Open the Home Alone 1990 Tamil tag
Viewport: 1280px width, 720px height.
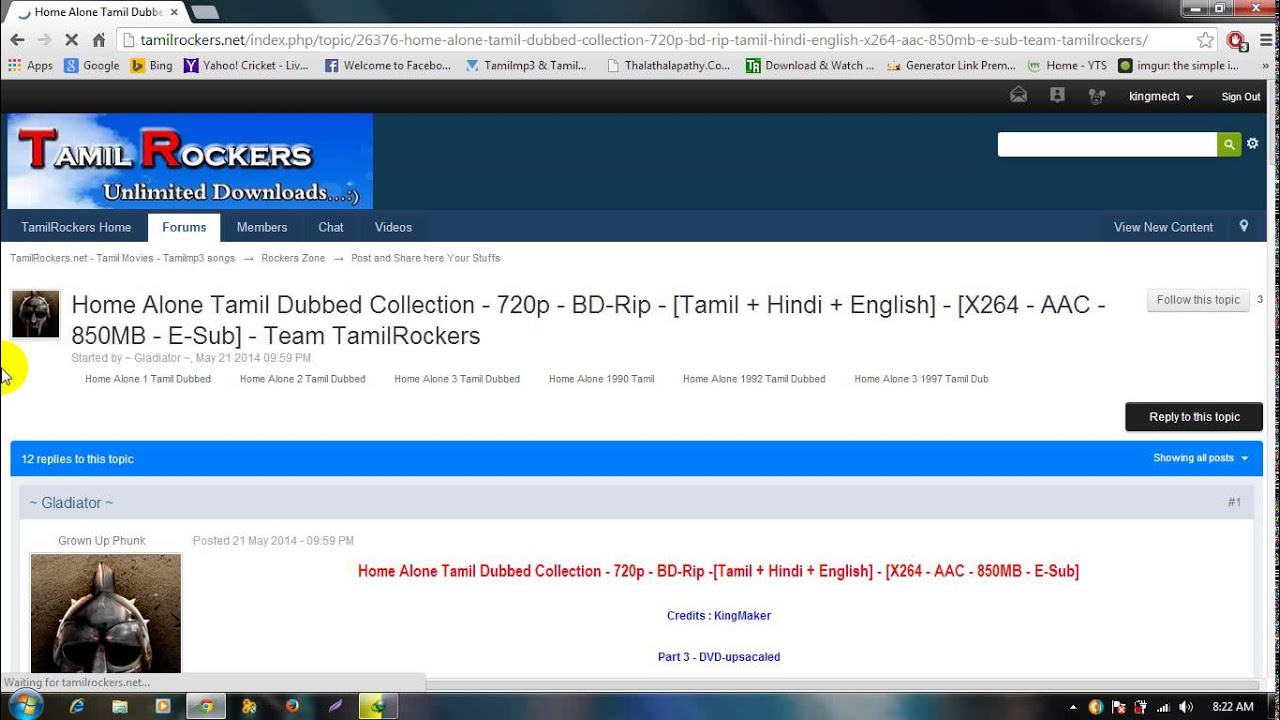[x=601, y=379]
